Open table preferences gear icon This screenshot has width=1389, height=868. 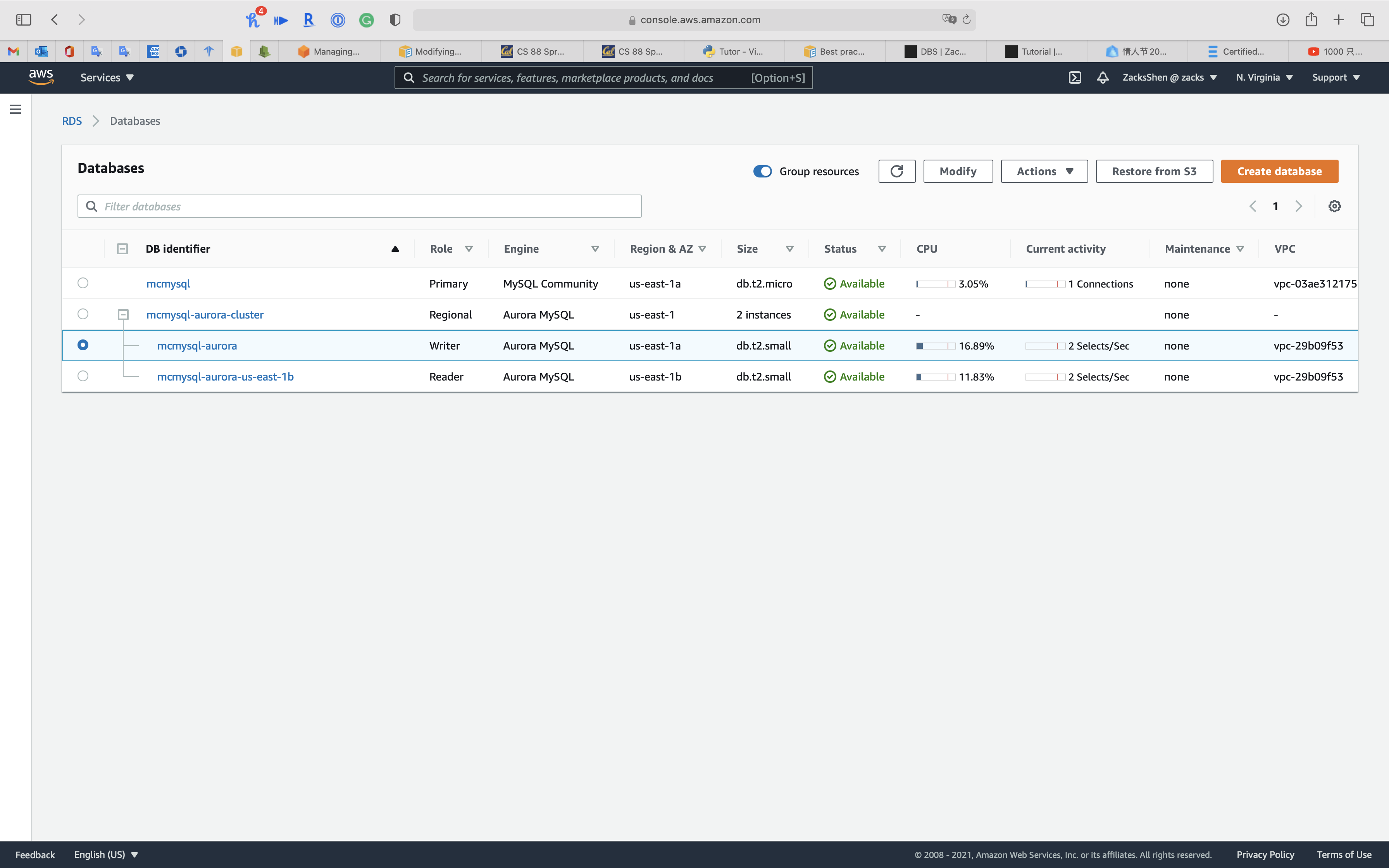click(1334, 206)
